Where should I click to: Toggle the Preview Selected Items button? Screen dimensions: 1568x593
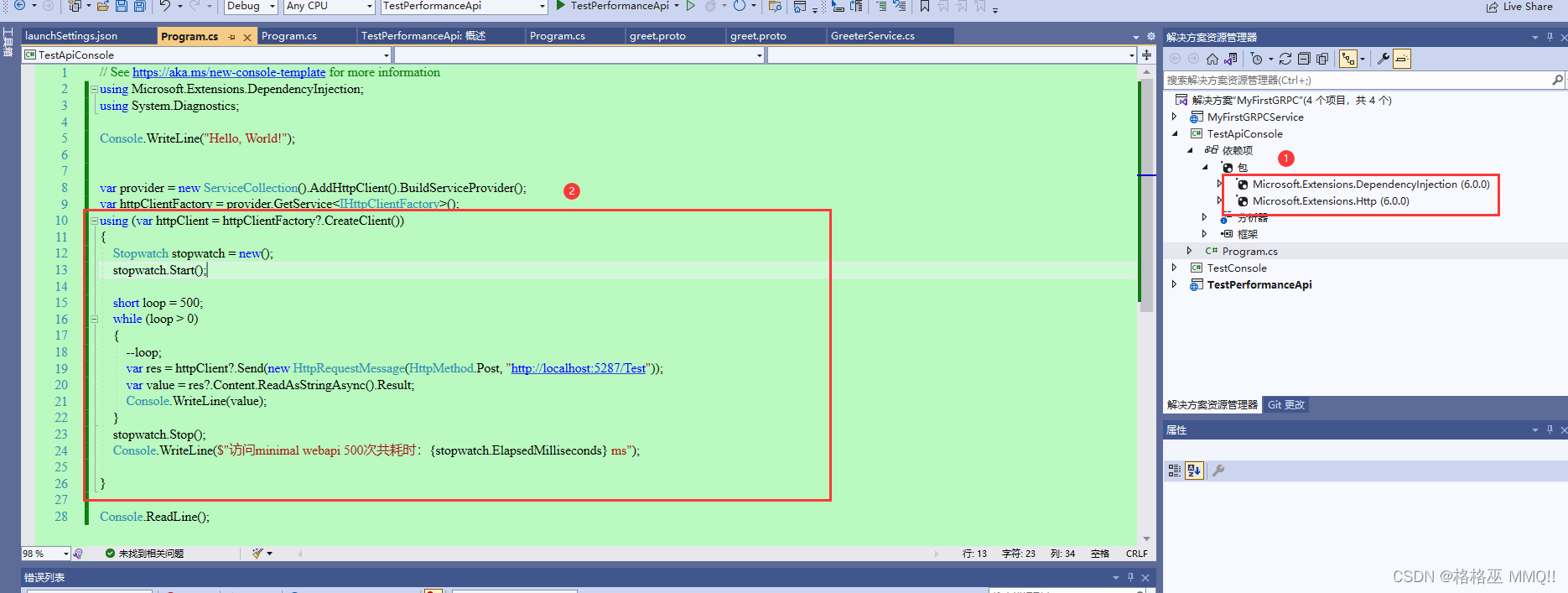tap(1402, 59)
